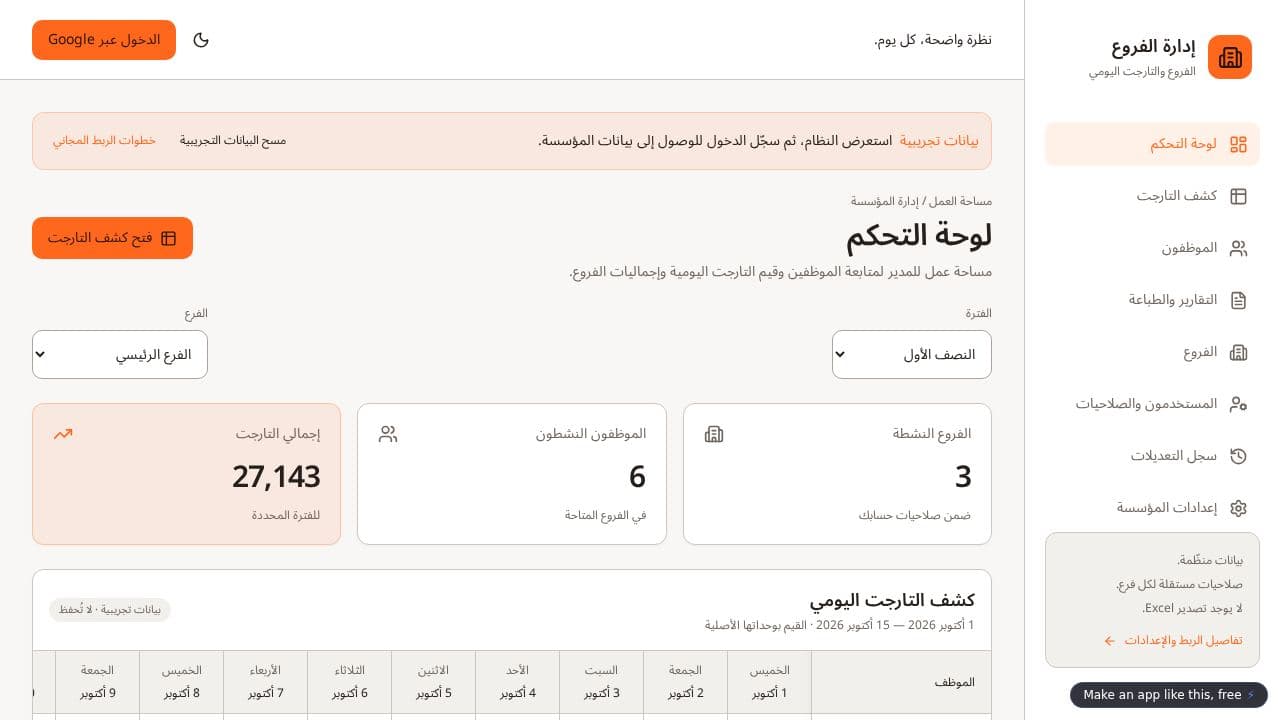This screenshot has height=720, width=1280.
Task: Click the التقارير والطباعة document icon
Action: tap(1238, 300)
